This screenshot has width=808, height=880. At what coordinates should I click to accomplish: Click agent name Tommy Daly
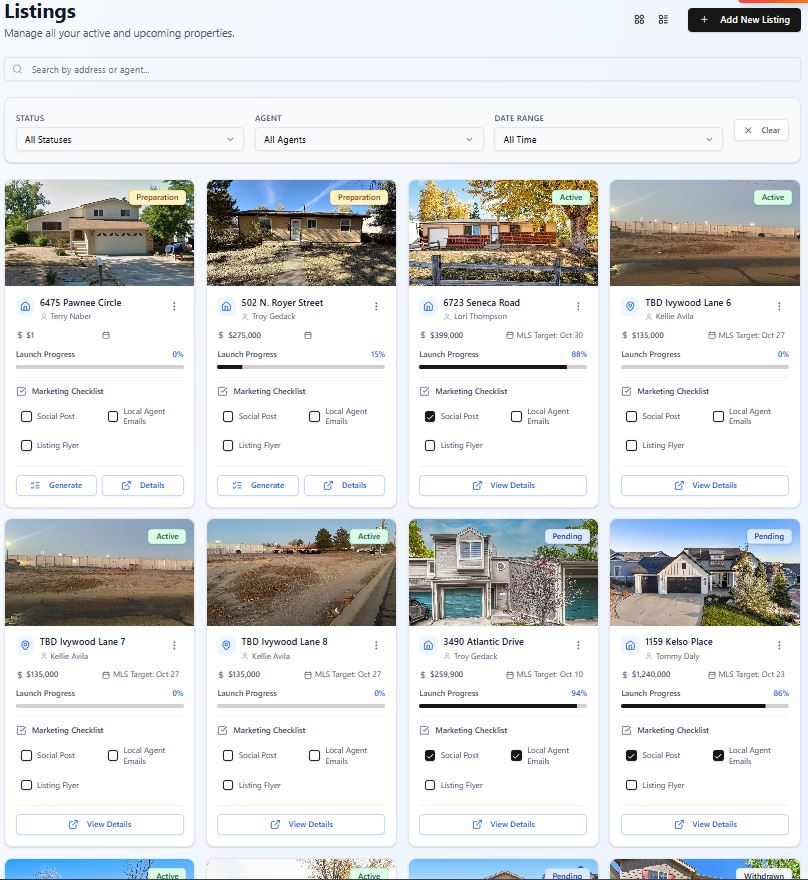[677, 656]
